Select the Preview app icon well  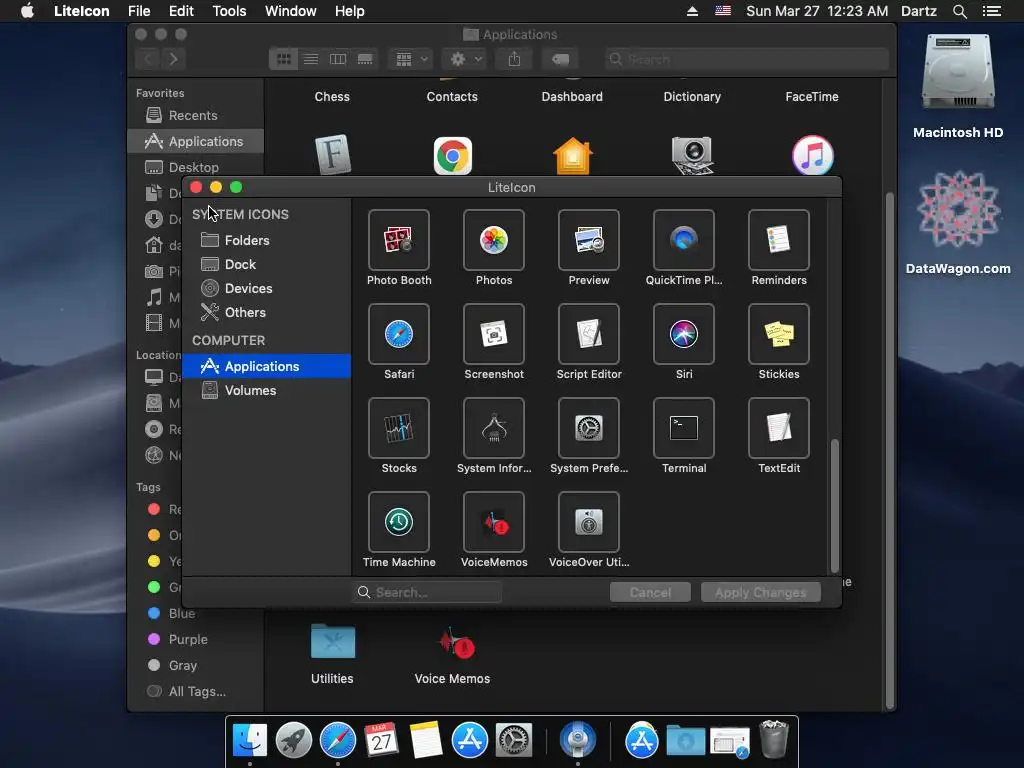588,240
